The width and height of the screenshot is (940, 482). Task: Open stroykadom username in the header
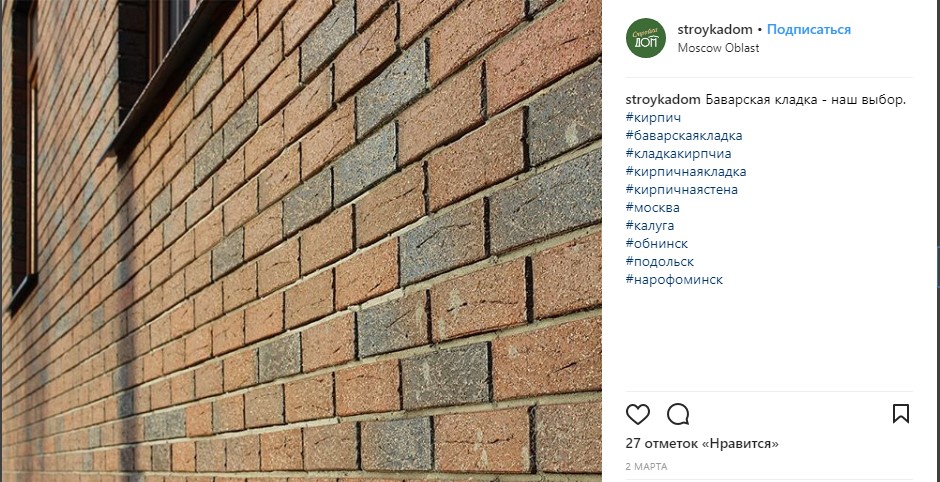716,29
